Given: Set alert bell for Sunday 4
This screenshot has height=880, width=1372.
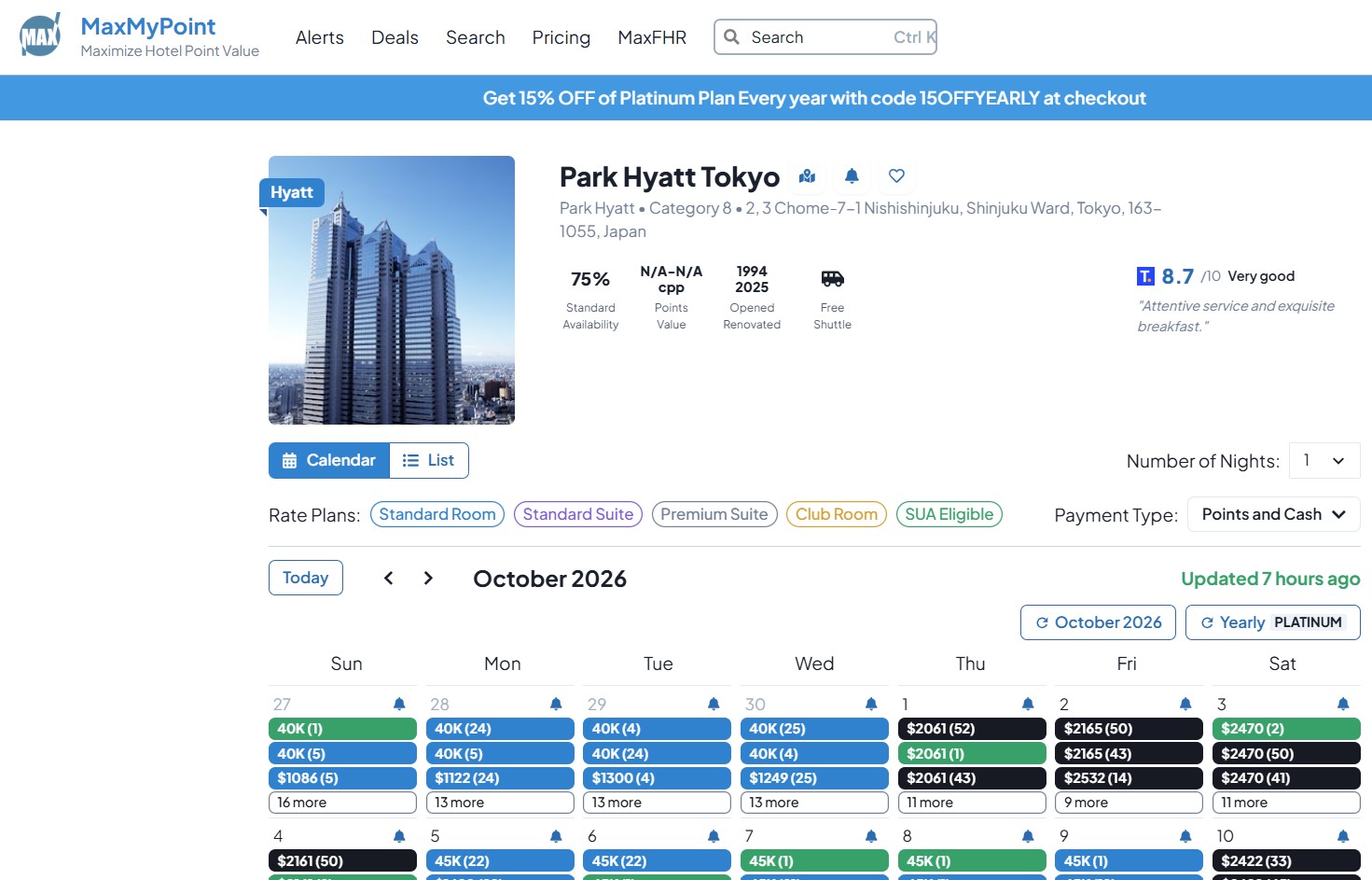Looking at the screenshot, I should click(399, 836).
